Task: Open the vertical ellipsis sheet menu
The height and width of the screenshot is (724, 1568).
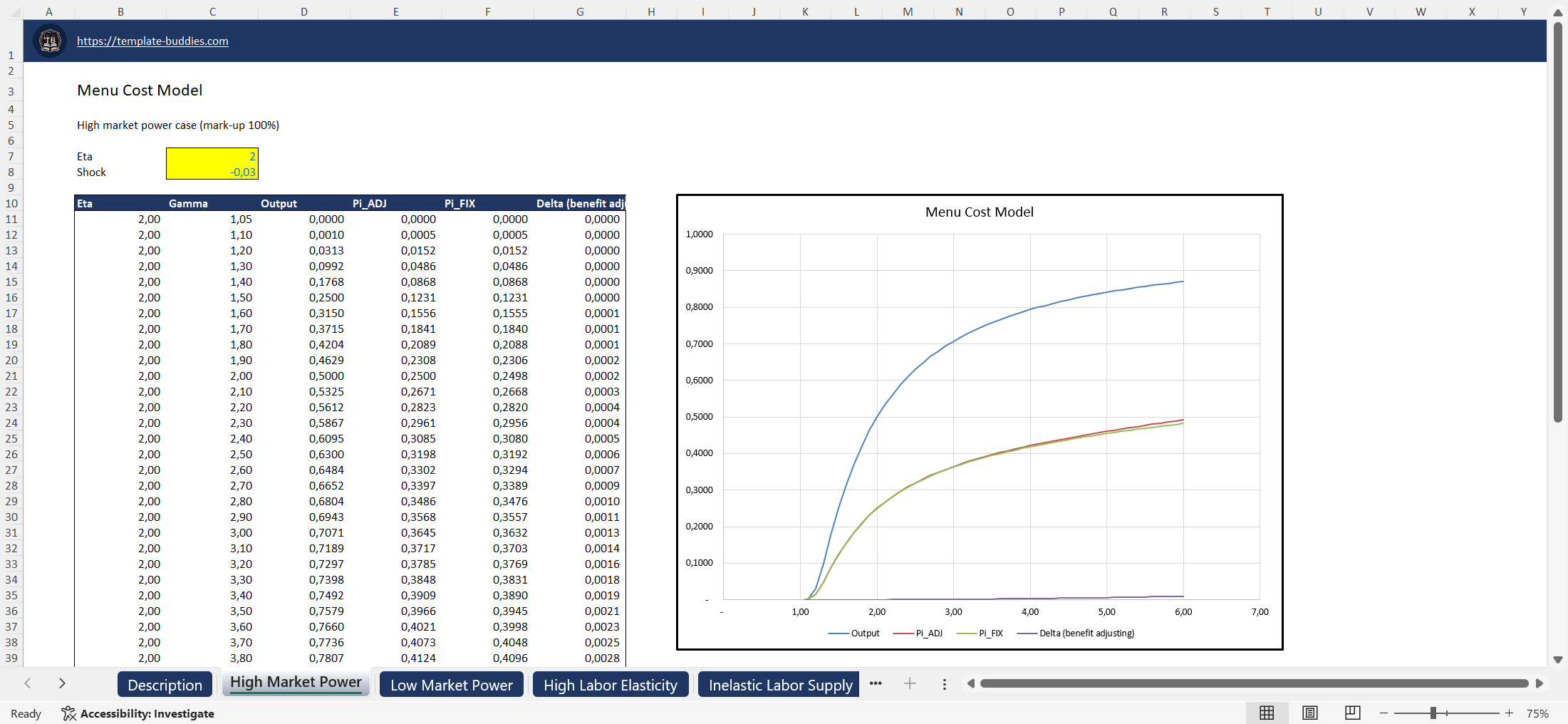Action: point(945,683)
